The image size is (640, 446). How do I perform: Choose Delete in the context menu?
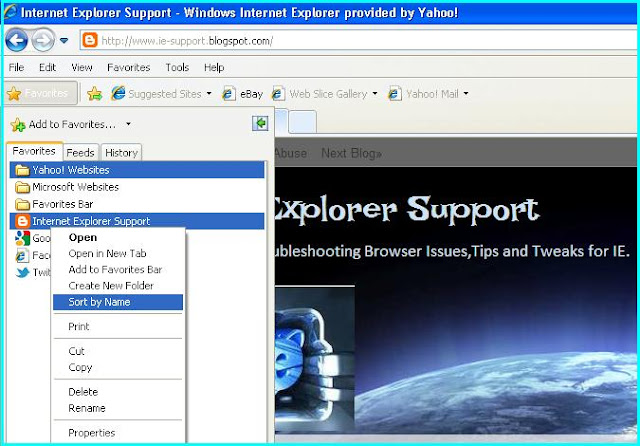tap(118, 392)
